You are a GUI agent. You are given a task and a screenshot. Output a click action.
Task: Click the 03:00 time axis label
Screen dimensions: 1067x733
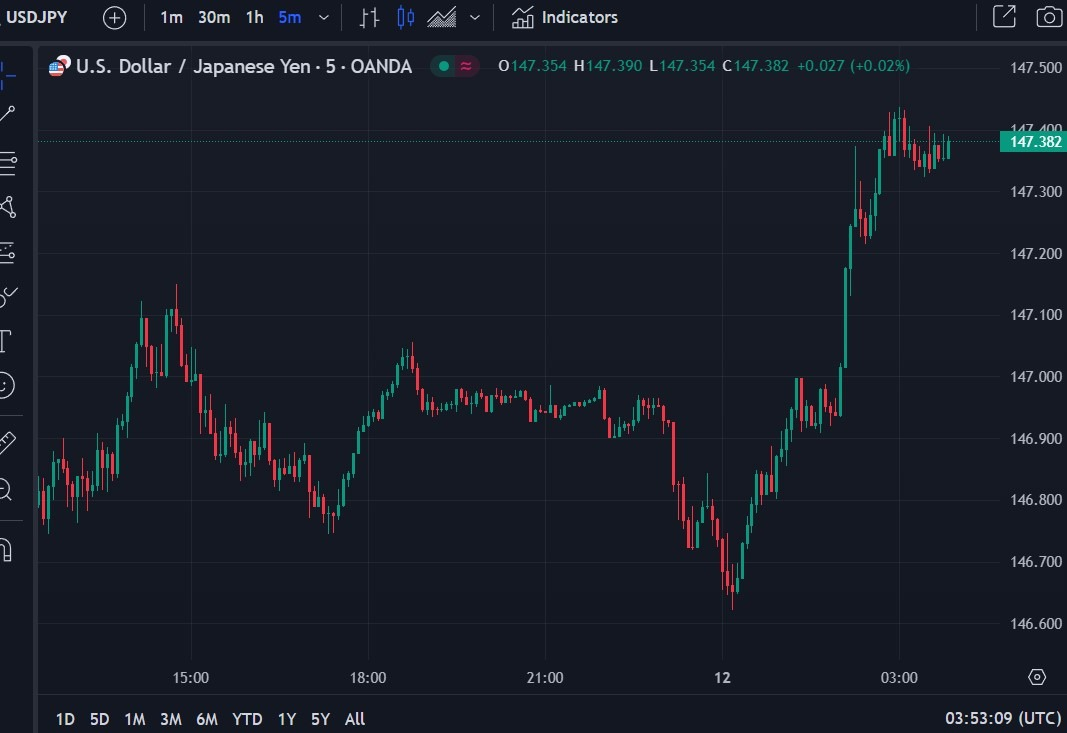[899, 678]
